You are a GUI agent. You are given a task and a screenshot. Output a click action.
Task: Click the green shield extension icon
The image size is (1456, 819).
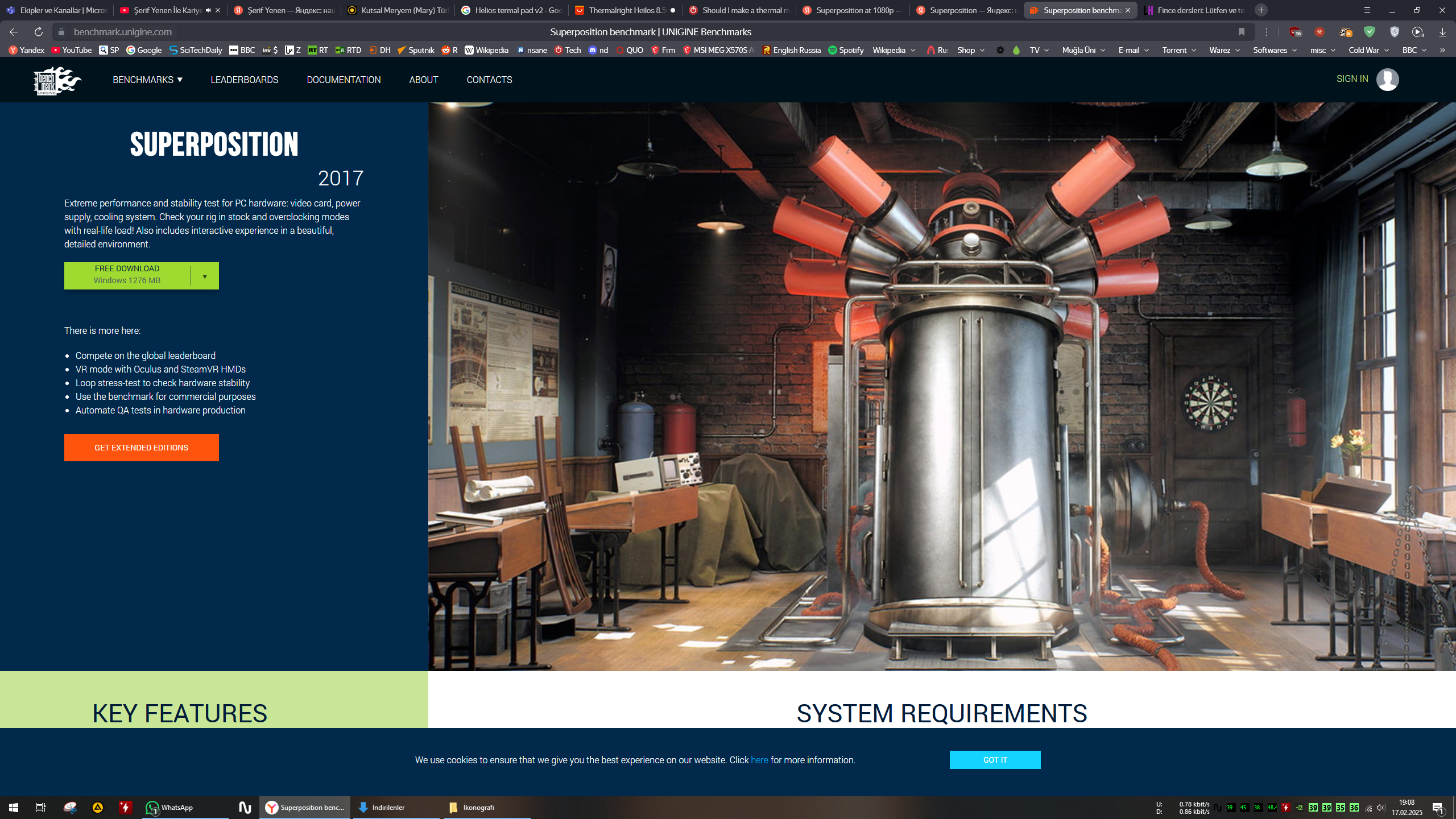pos(1370,32)
